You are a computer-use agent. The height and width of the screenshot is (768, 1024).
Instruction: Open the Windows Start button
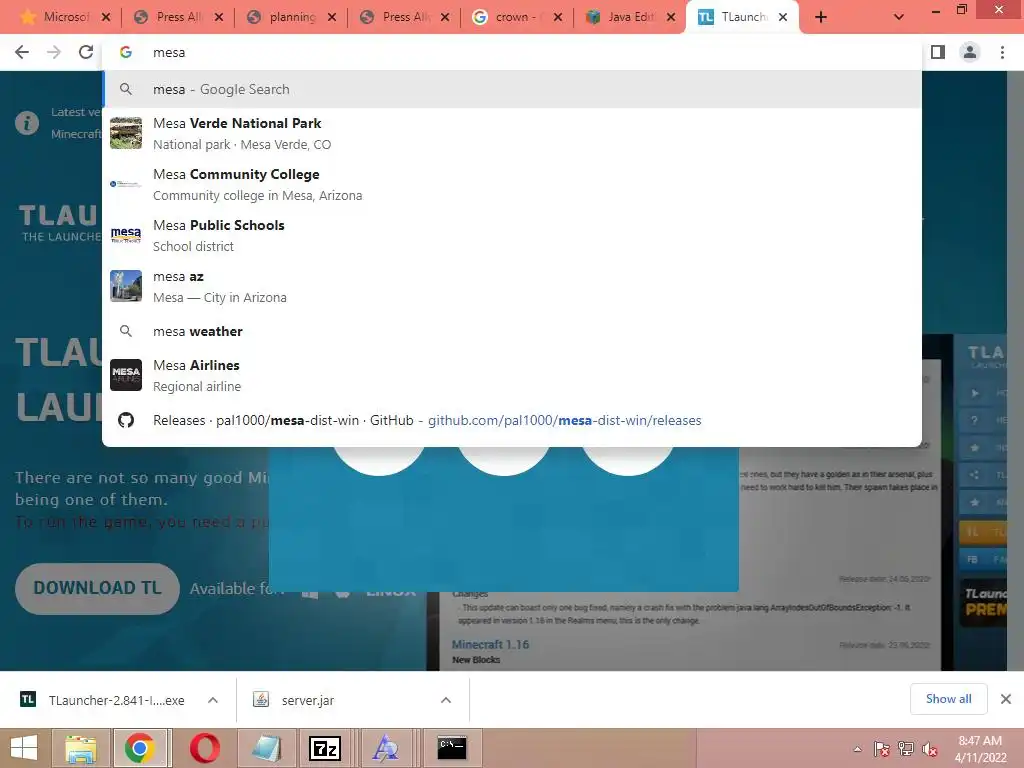24,748
